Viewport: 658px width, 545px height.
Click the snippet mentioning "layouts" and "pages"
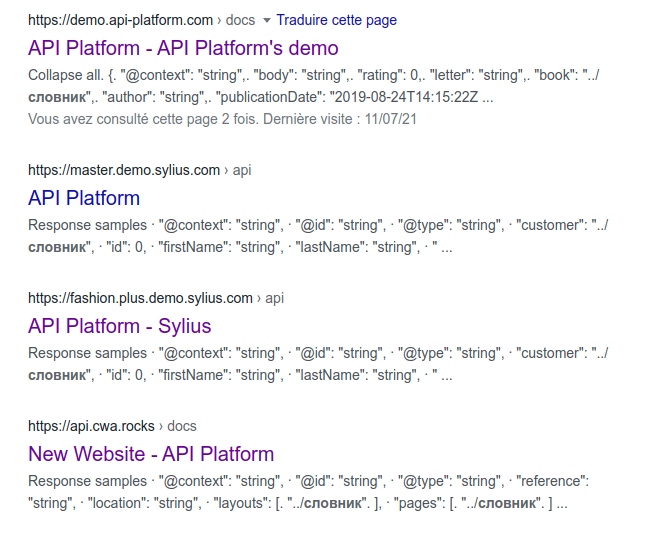tap(308, 492)
